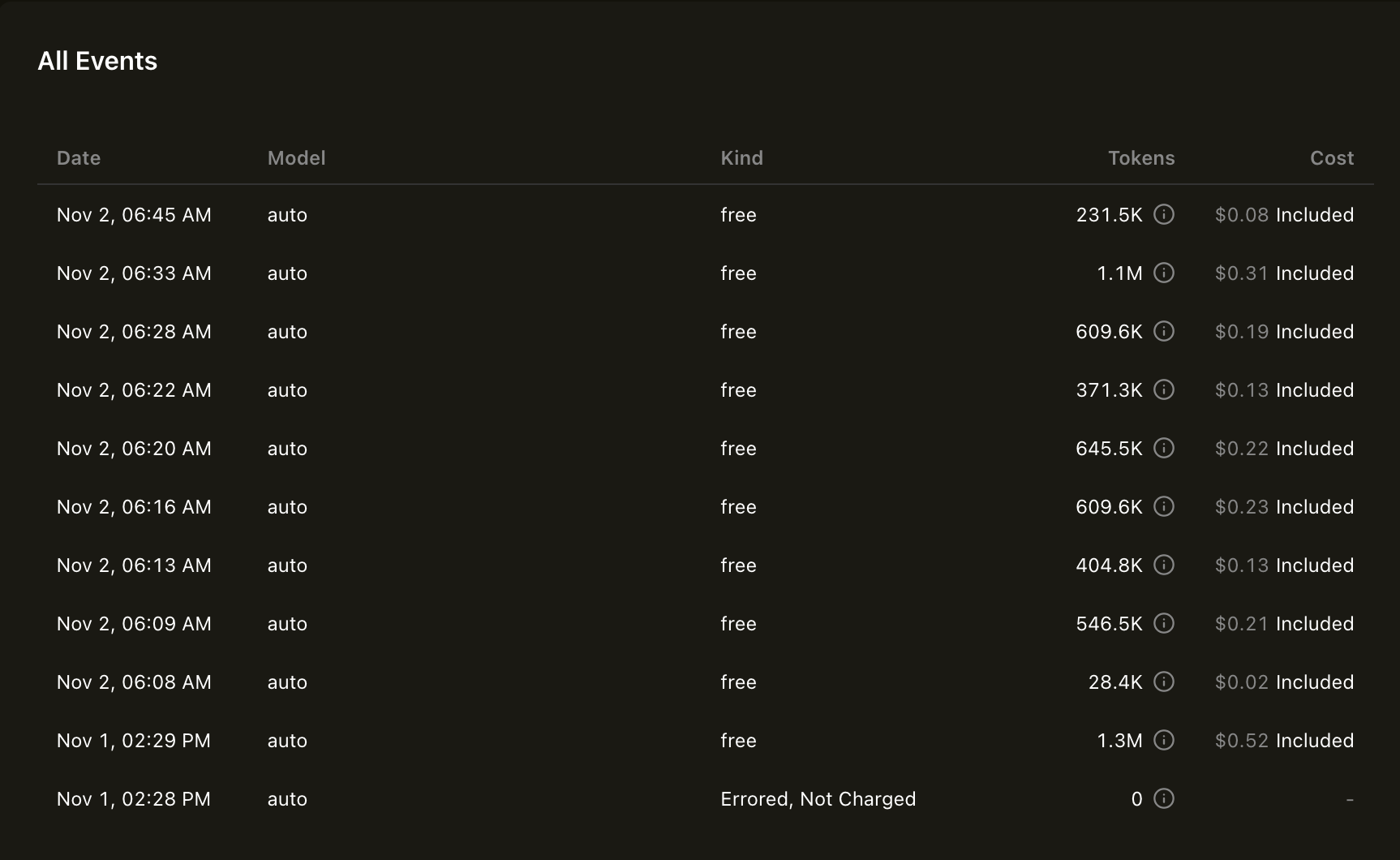Open info icon for 28.4K tokens
The image size is (1400, 860).
[x=1164, y=682]
